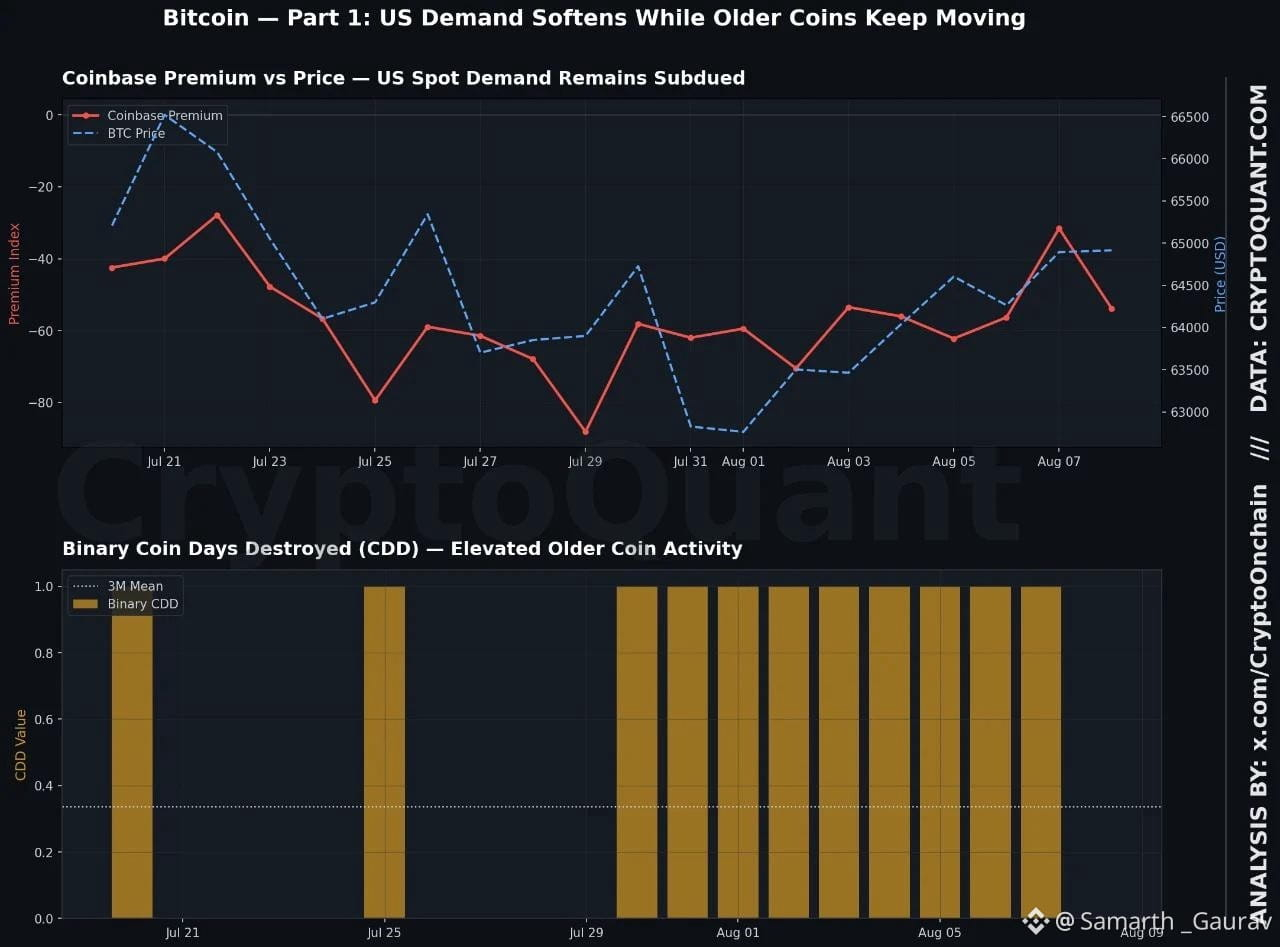Click the Binary CDD bar for Jul 30
This screenshot has width=1280, height=947.
[637, 752]
